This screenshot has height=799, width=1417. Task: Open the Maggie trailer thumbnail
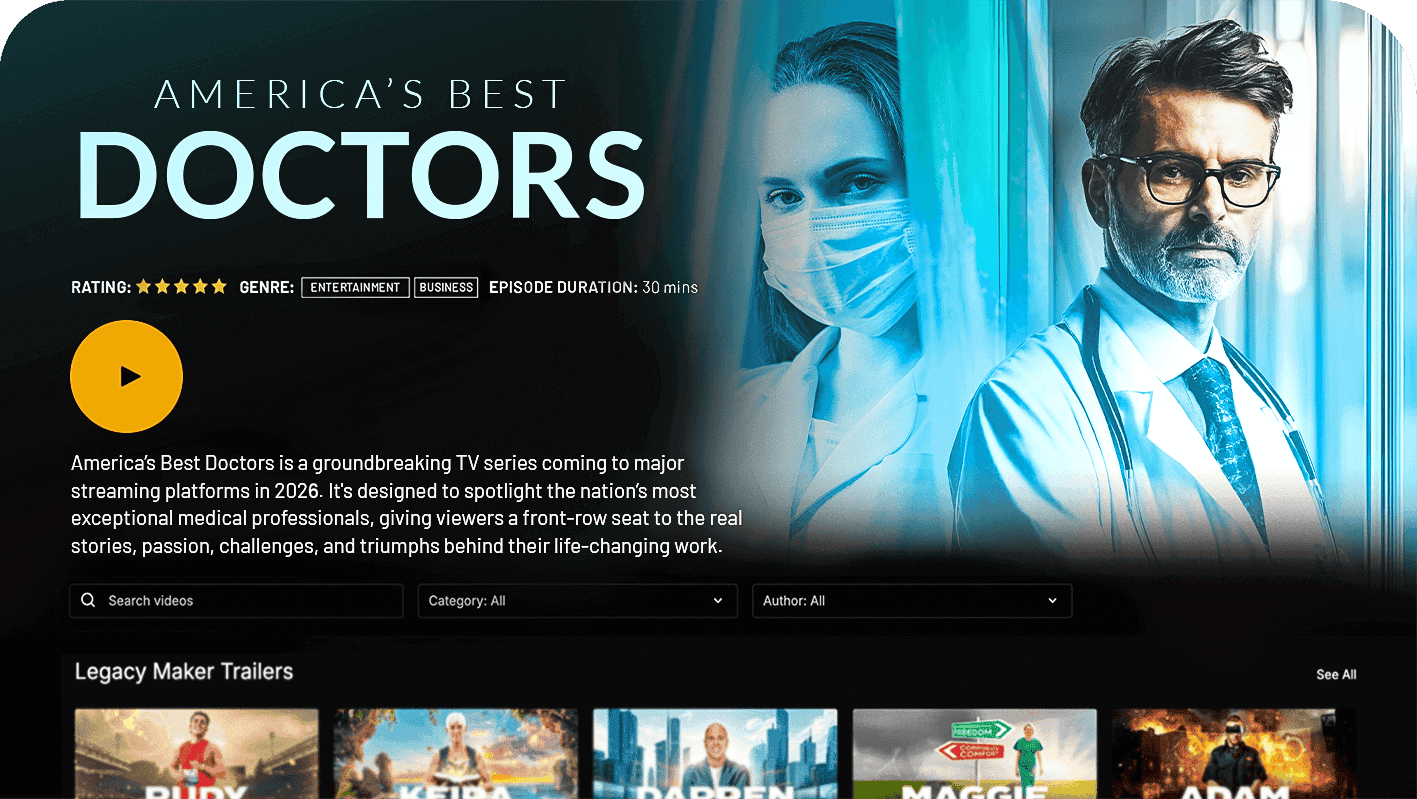[975, 753]
